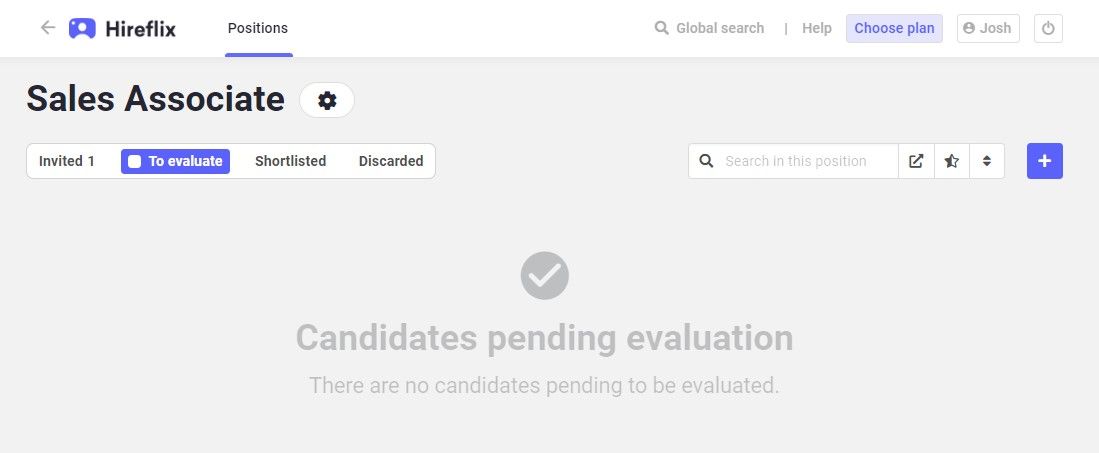Open the sort order up-down arrows

pyautogui.click(x=987, y=161)
